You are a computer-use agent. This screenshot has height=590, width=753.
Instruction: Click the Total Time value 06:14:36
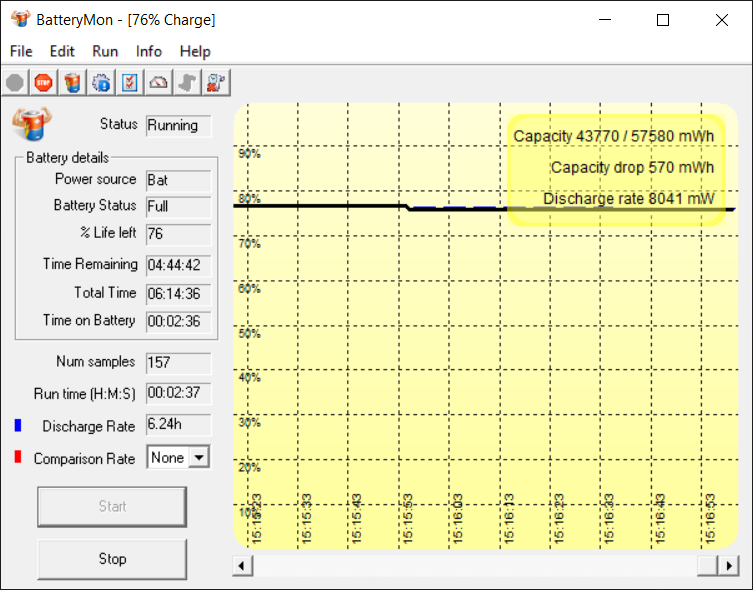click(x=179, y=294)
